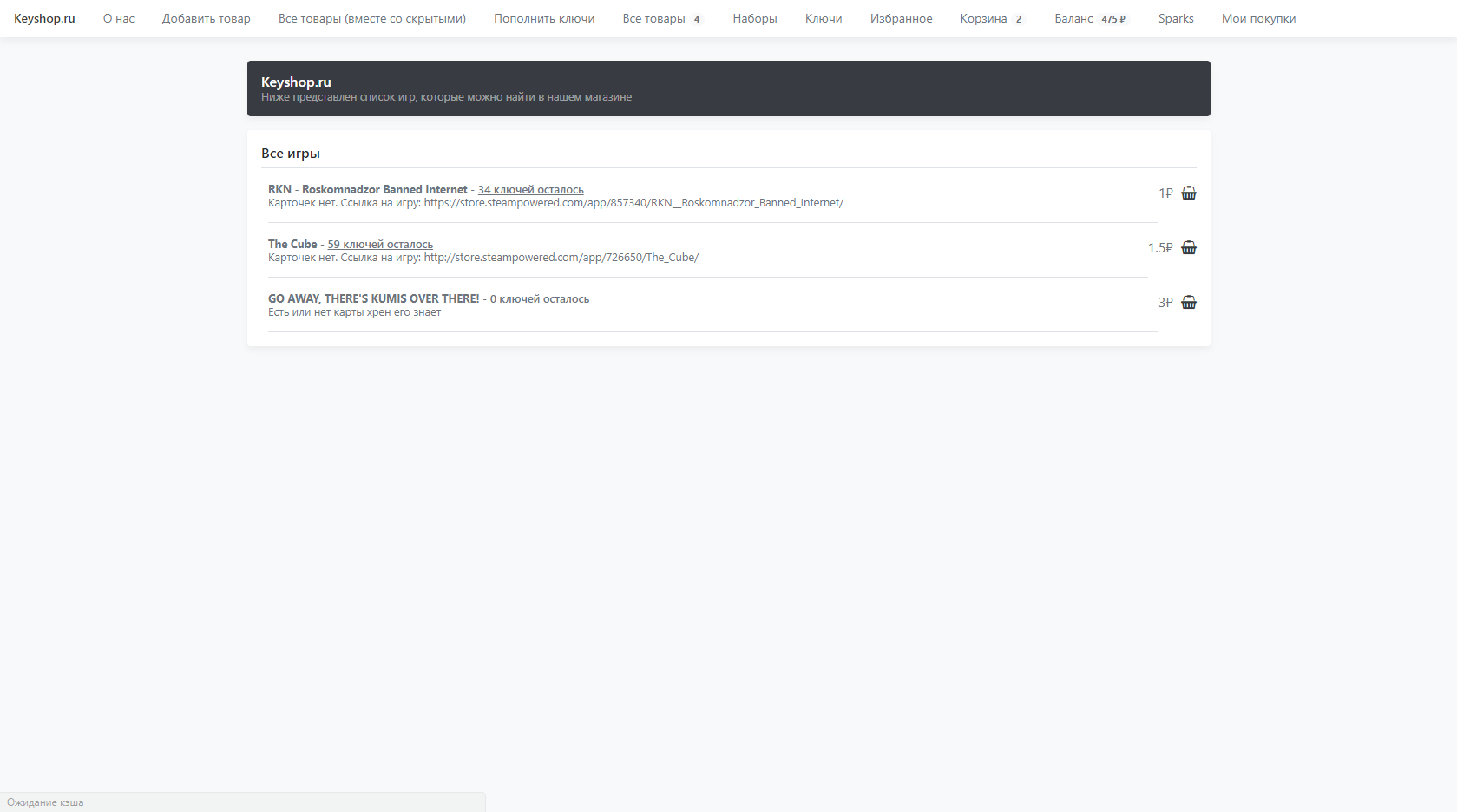Viewport: 1457px width, 812px height.
Task: Open the Keyshop.ru home logo link
Action: 44,19
